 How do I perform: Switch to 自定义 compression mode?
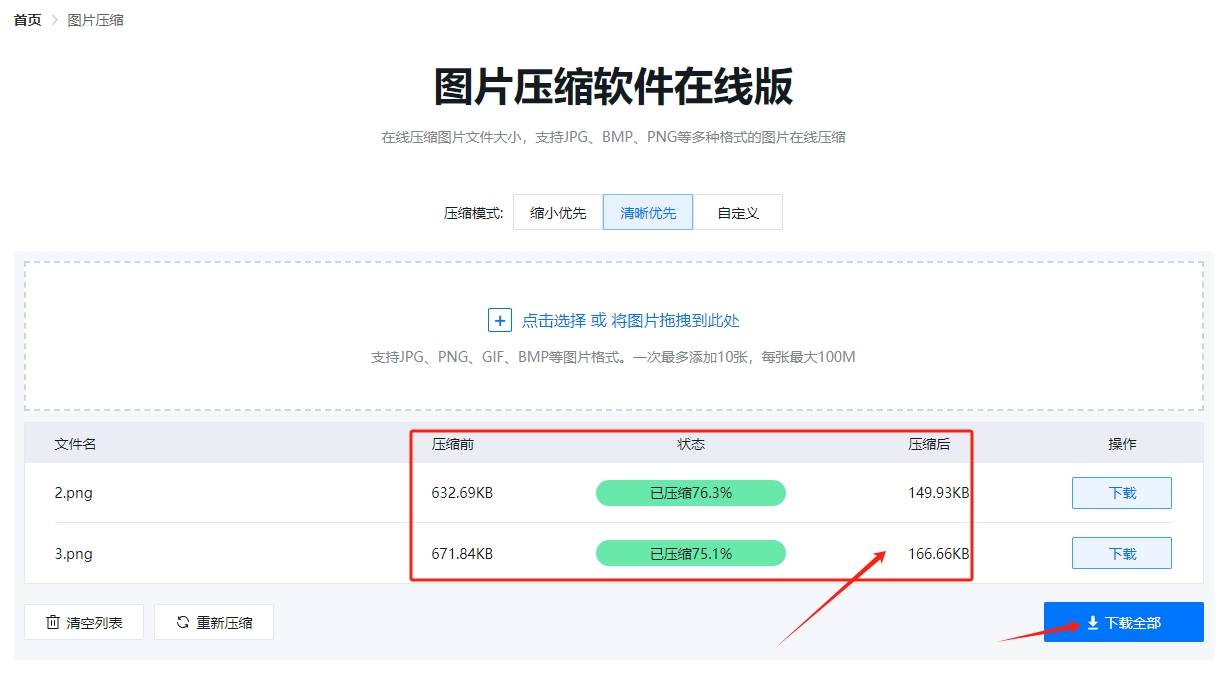coord(738,212)
